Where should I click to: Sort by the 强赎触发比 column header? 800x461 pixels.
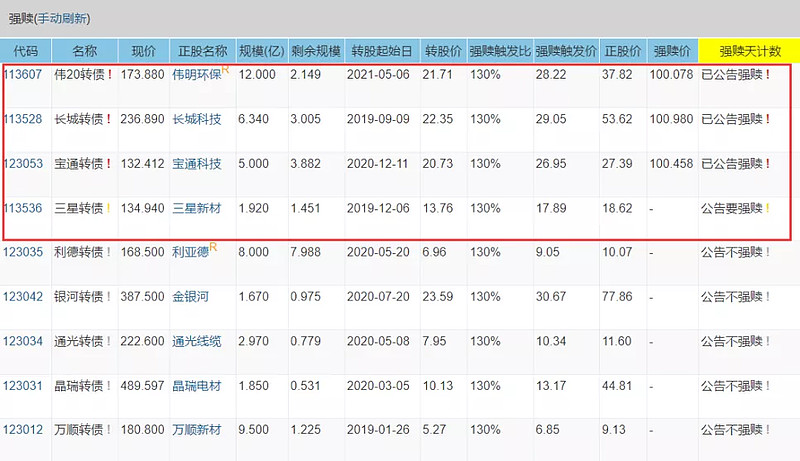tap(500, 51)
